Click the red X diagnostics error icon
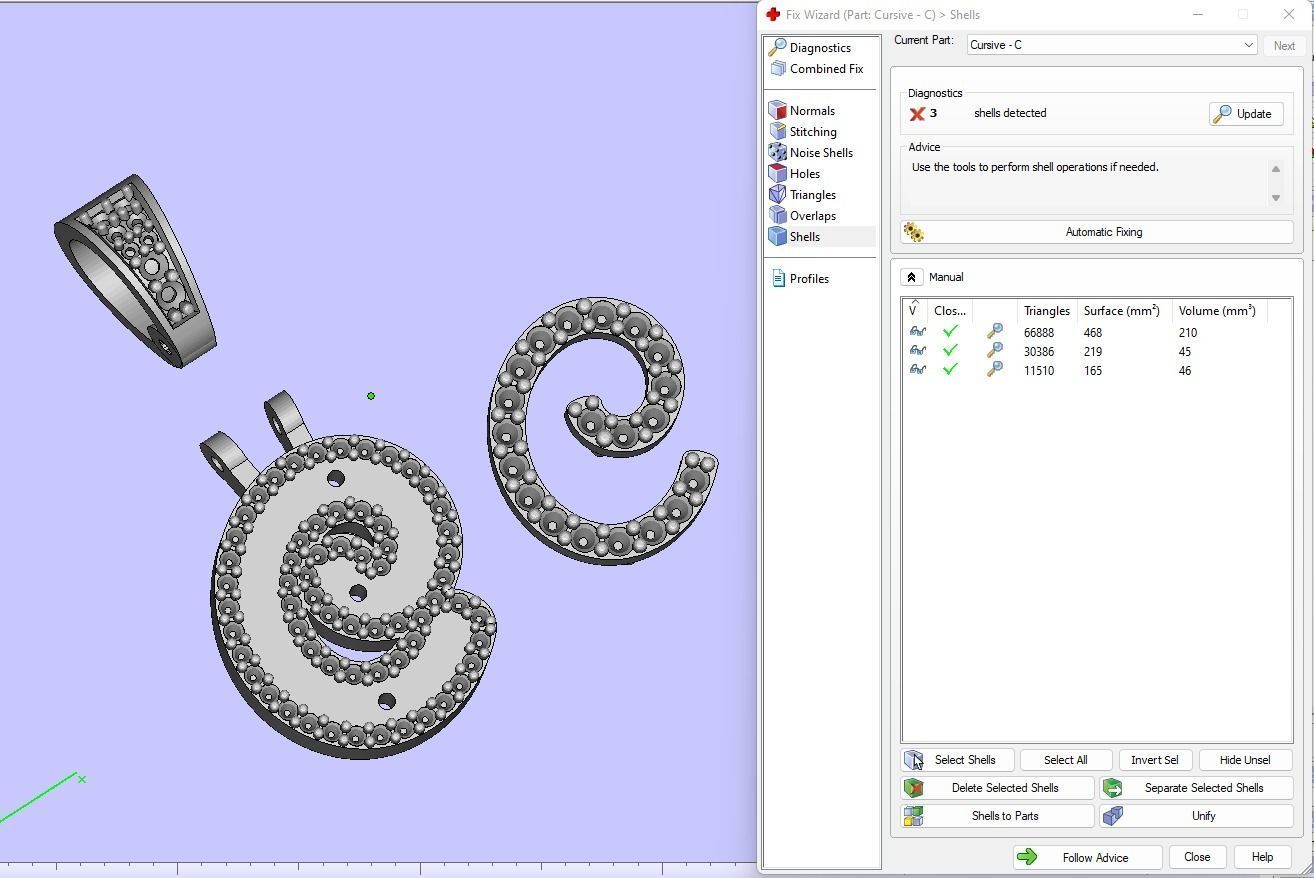 point(916,114)
